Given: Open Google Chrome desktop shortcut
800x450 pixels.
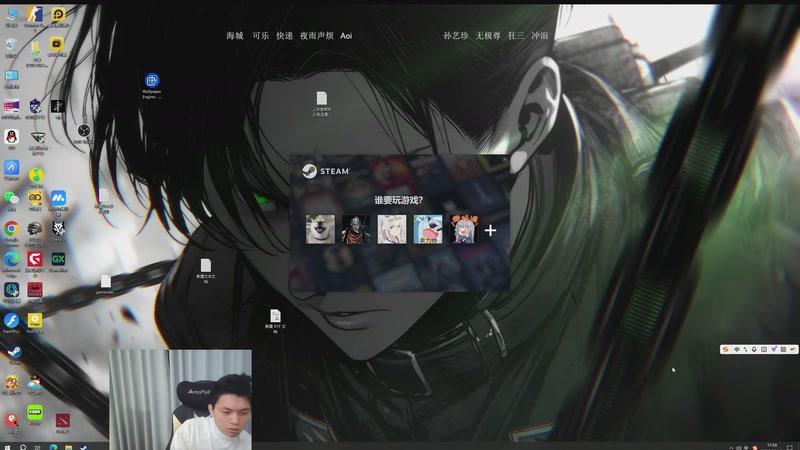Looking at the screenshot, I should 11,232.
